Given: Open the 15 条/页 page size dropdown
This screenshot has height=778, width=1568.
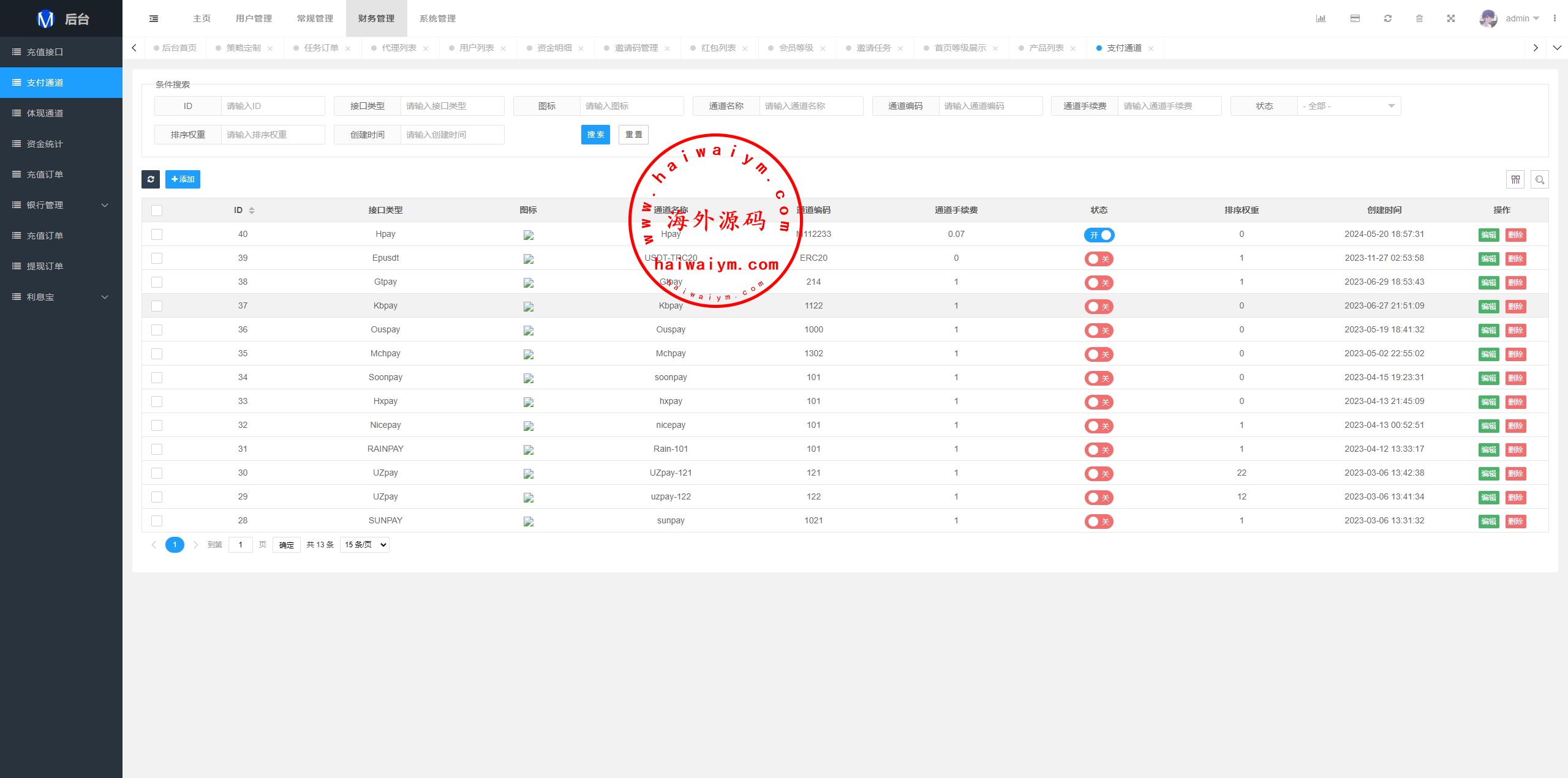Looking at the screenshot, I should pyautogui.click(x=364, y=544).
